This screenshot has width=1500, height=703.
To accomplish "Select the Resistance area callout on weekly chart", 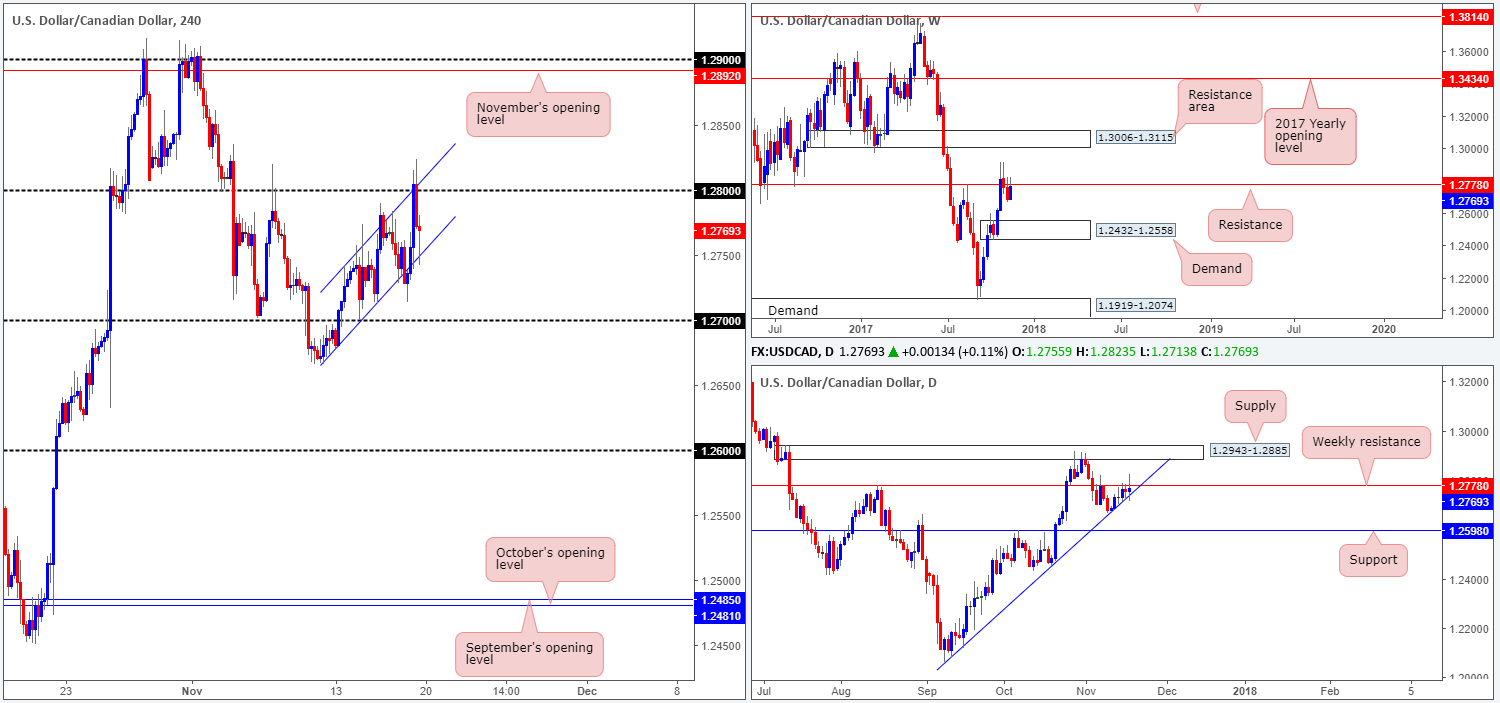I will (x=1219, y=101).
